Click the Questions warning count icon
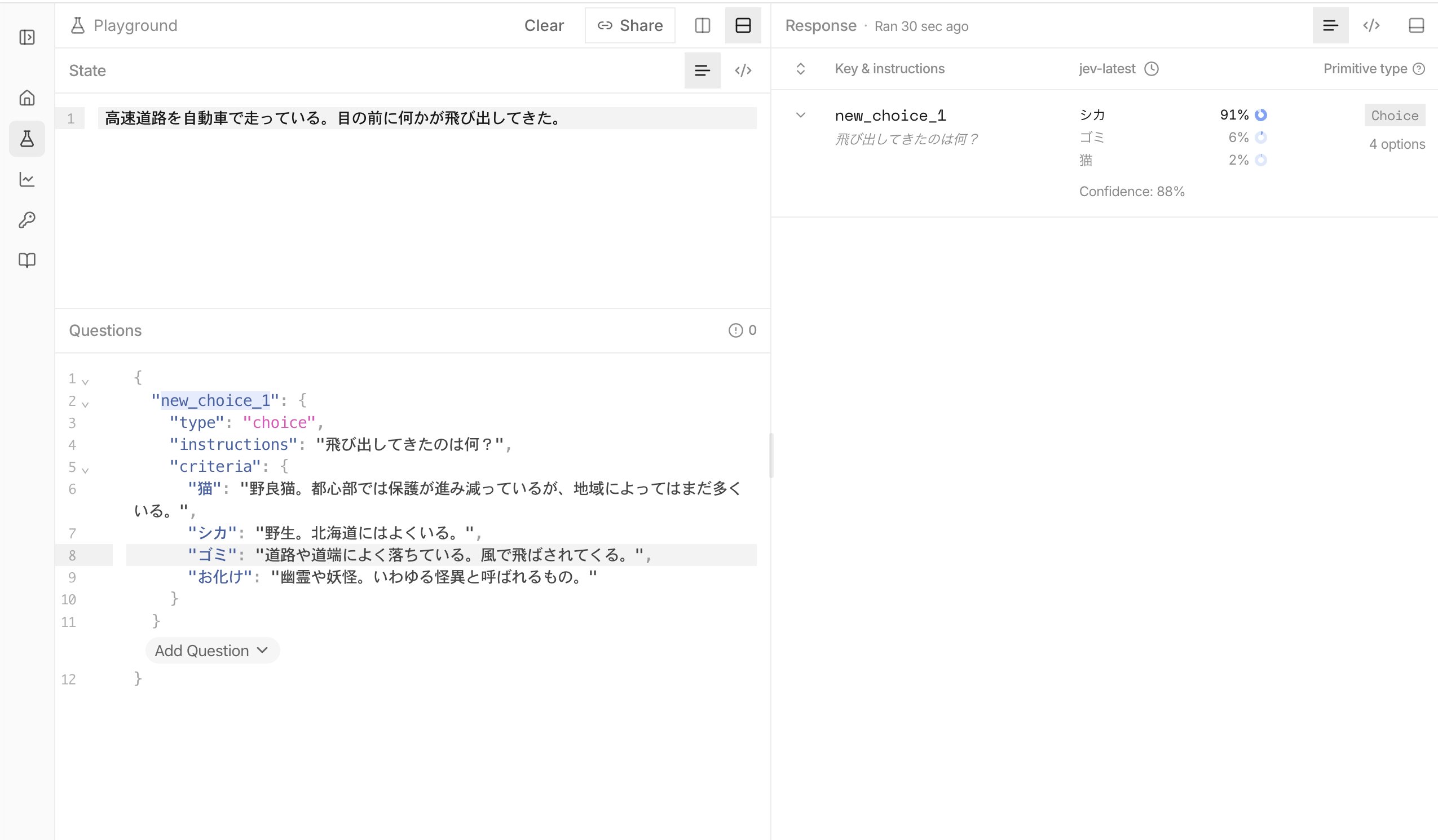 click(735, 330)
